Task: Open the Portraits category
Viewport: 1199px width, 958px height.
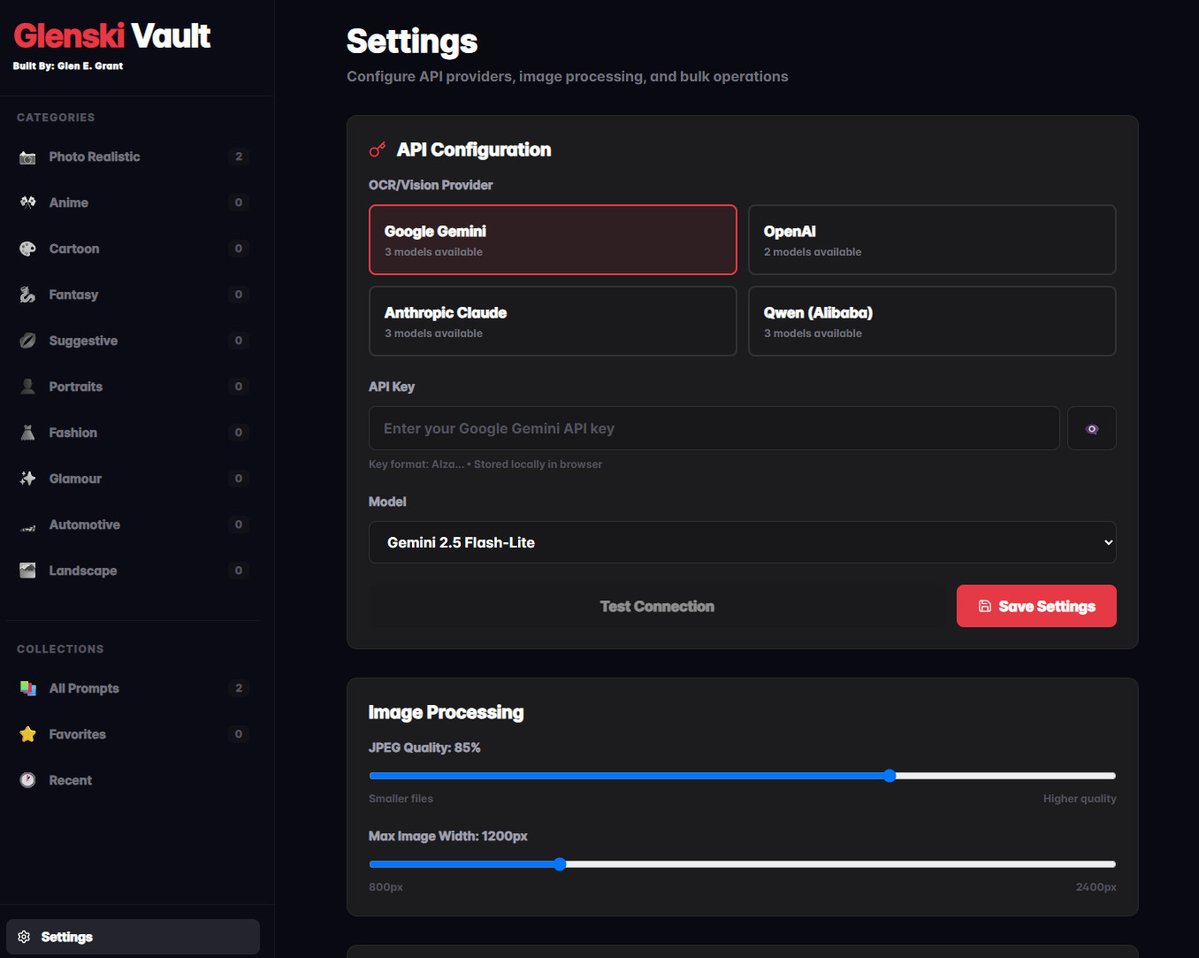Action: (x=133, y=386)
